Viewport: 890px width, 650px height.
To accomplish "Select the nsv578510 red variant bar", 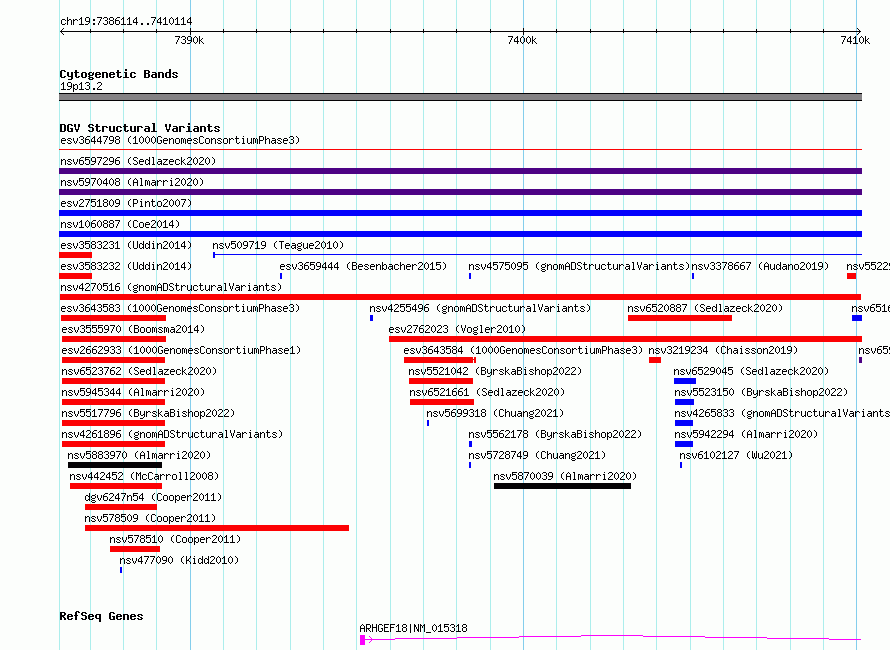I will pos(135,549).
